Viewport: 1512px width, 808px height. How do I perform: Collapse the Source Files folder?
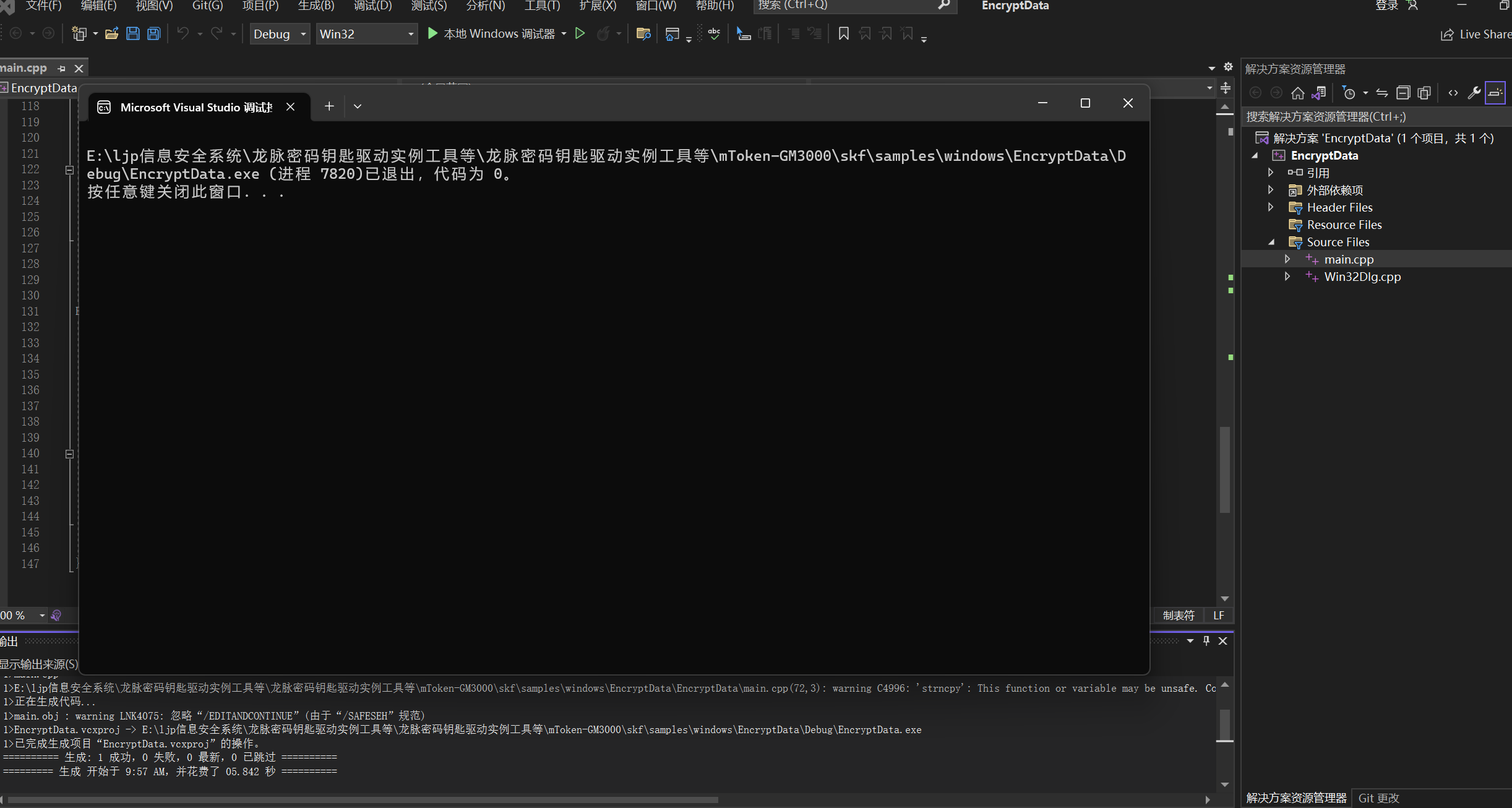pos(1271,242)
